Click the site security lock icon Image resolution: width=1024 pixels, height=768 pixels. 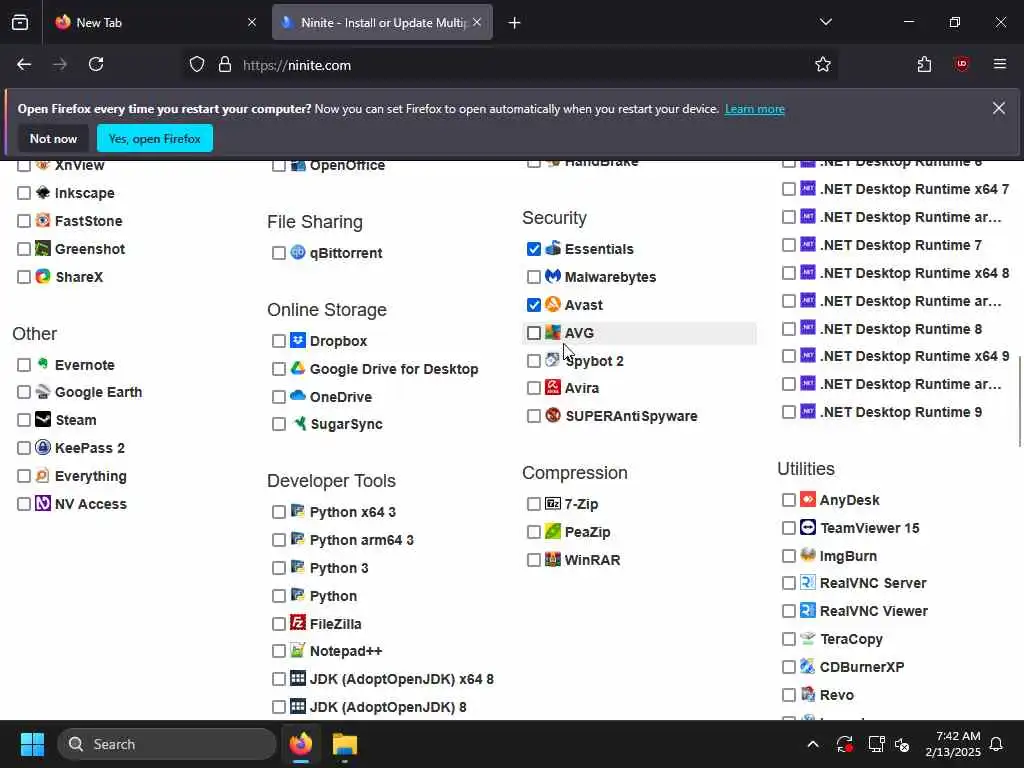225,65
